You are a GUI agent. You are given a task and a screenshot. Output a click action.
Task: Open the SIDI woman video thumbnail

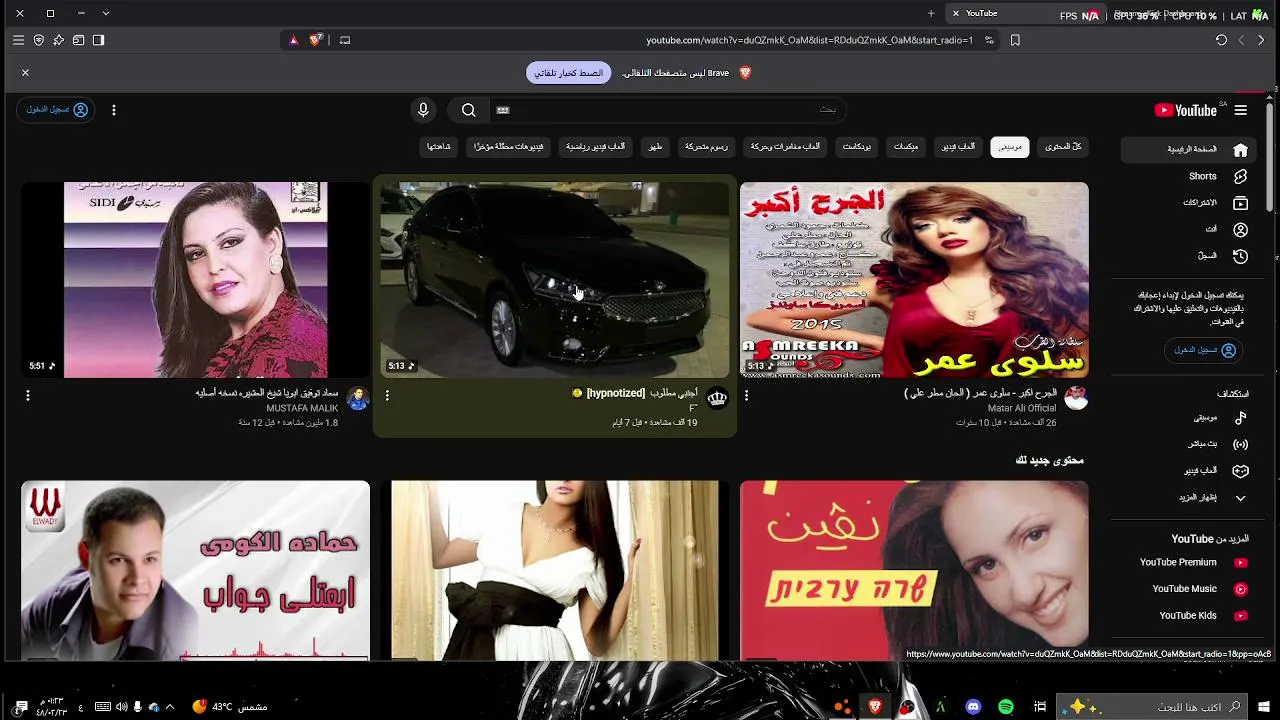click(x=196, y=280)
